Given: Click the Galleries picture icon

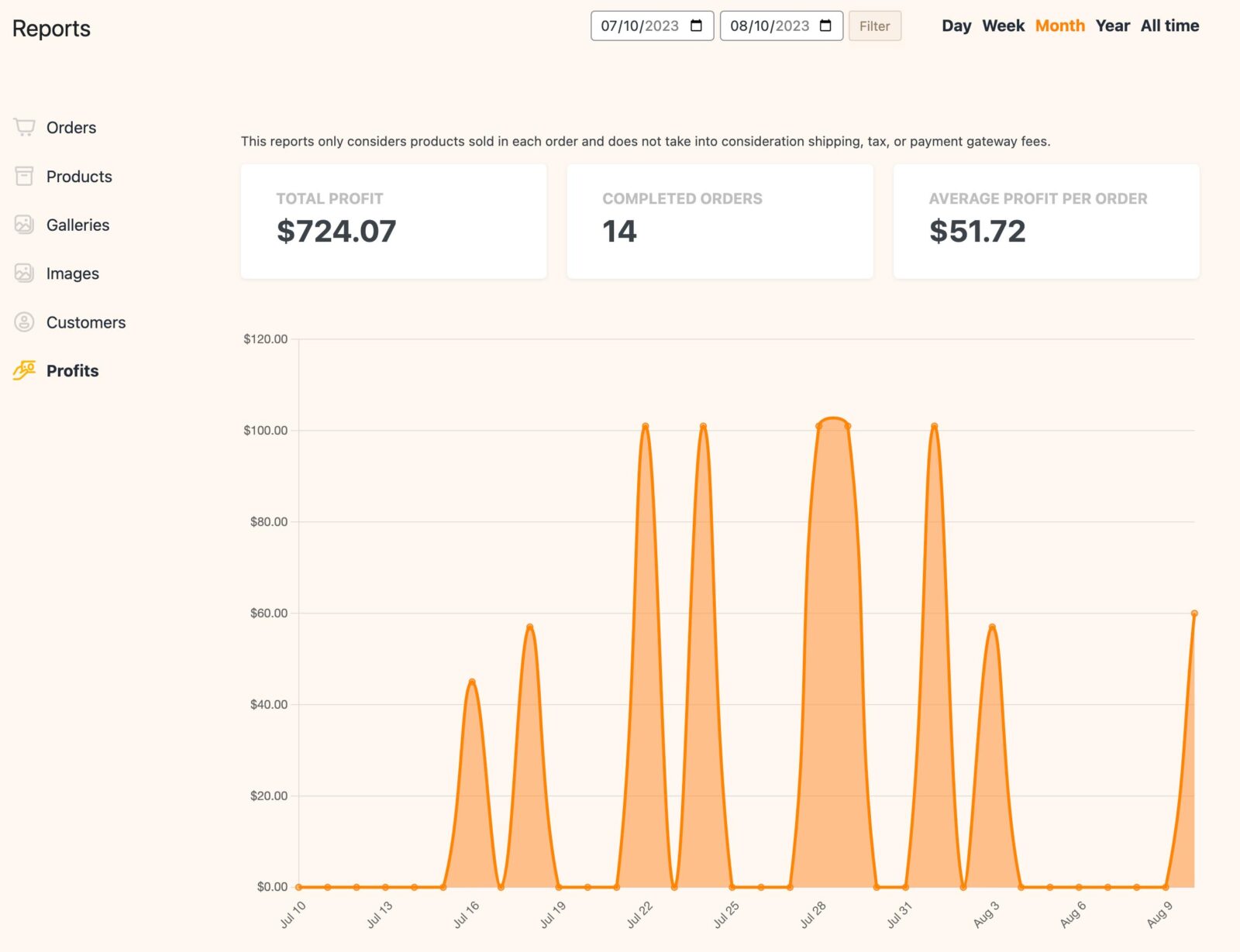Looking at the screenshot, I should click(24, 225).
